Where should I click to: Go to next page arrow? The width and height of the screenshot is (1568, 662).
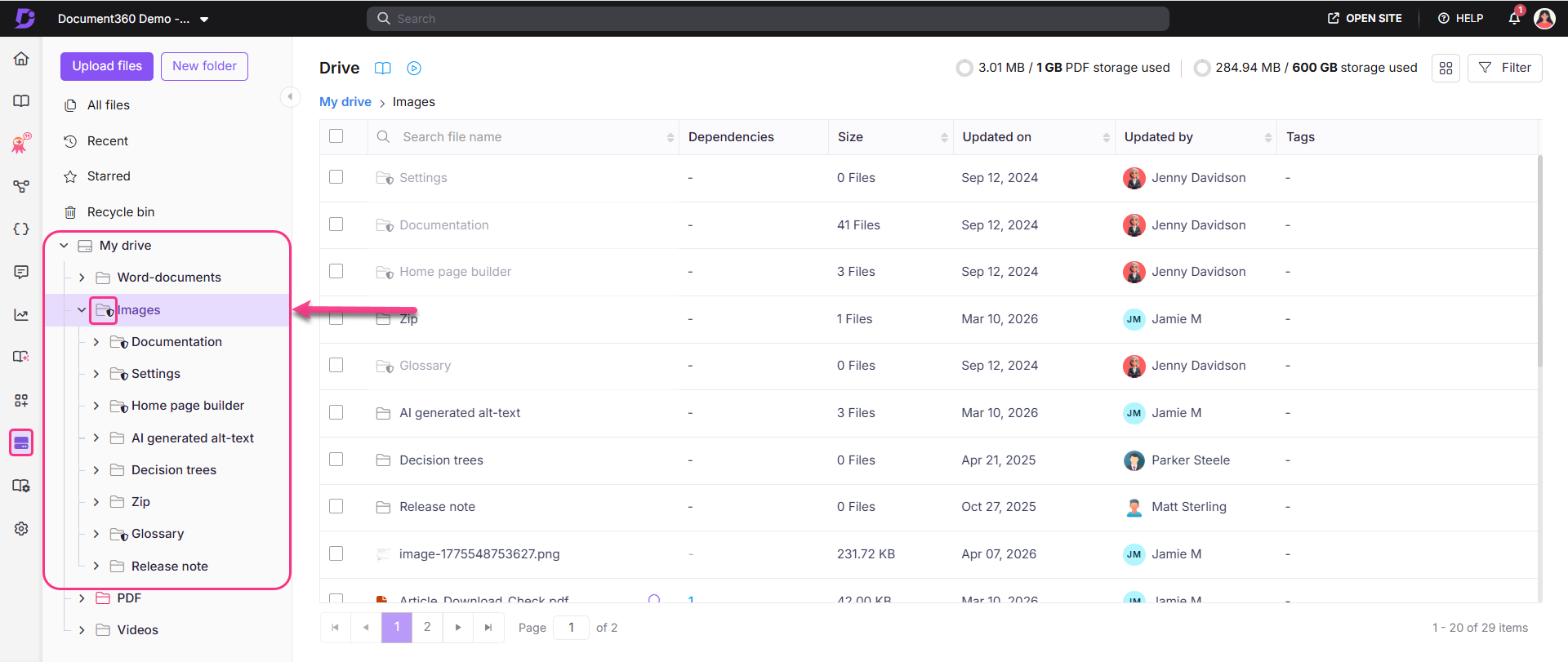pyautogui.click(x=458, y=628)
